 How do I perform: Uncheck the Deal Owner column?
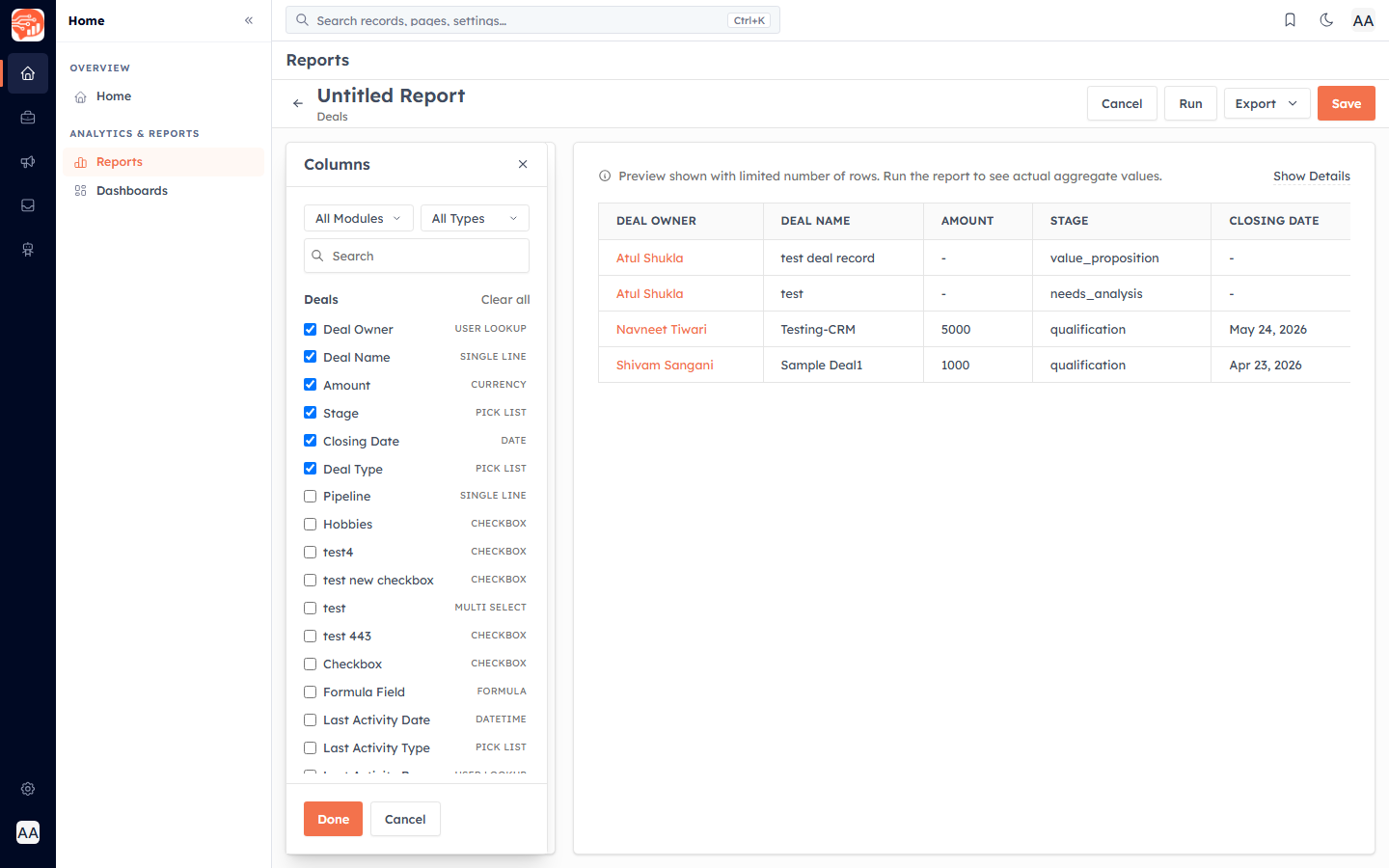[310, 329]
